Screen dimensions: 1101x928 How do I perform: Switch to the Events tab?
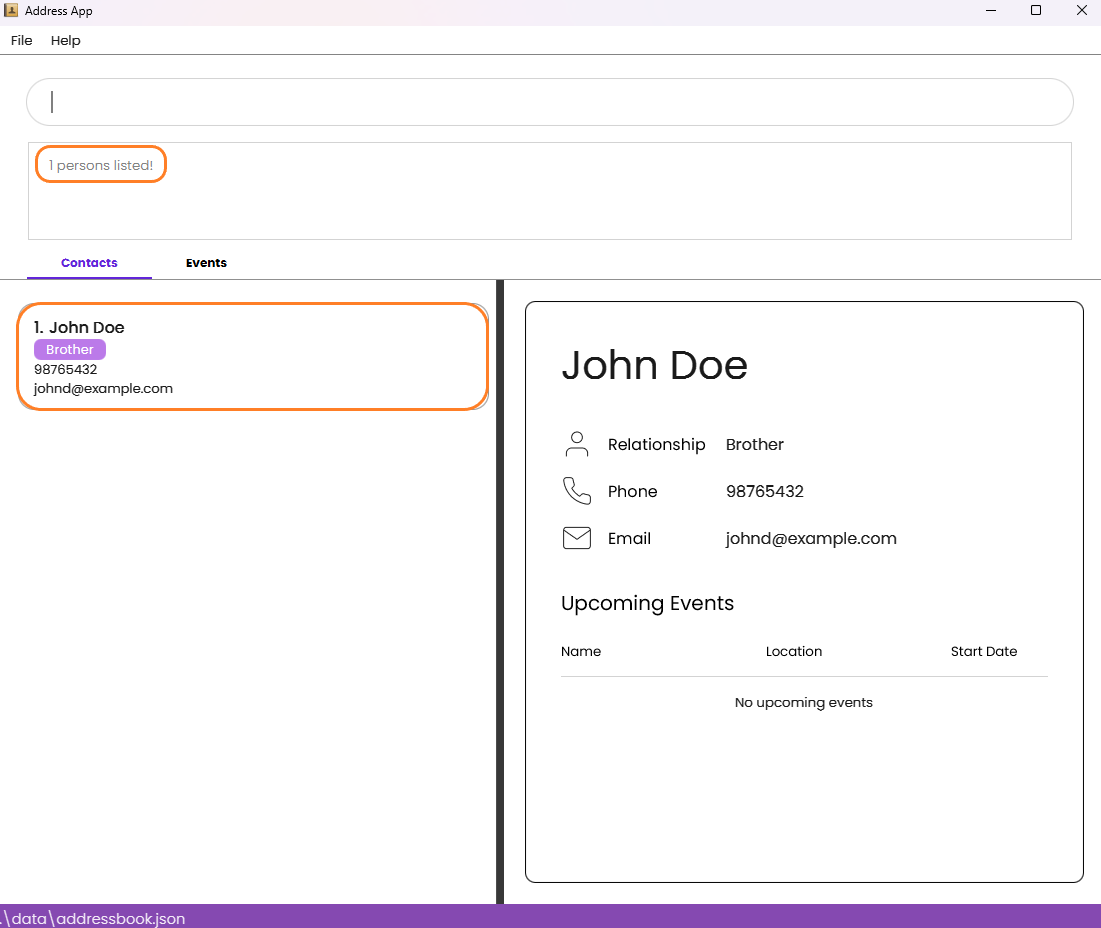pos(206,263)
